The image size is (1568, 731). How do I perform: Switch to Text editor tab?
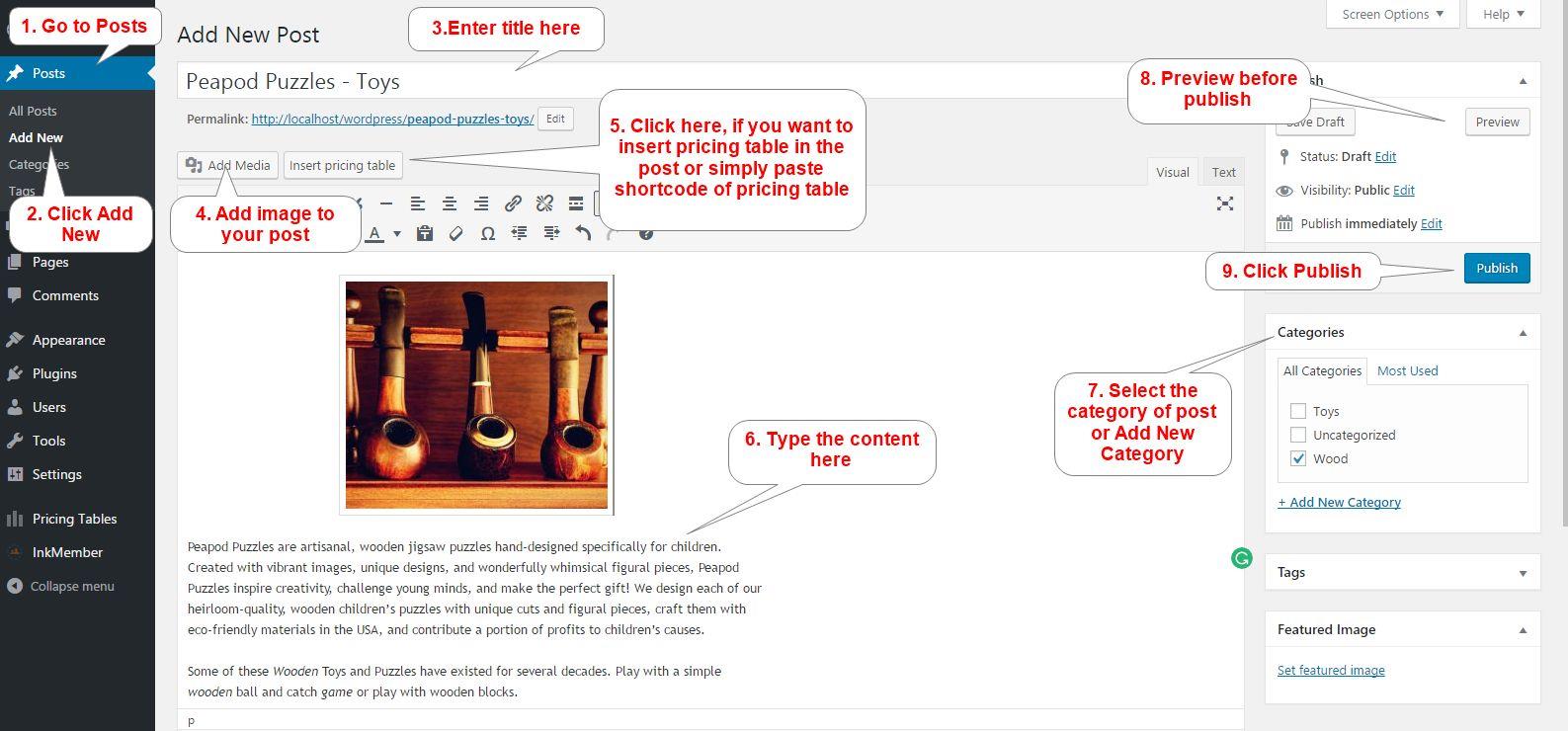[1223, 172]
